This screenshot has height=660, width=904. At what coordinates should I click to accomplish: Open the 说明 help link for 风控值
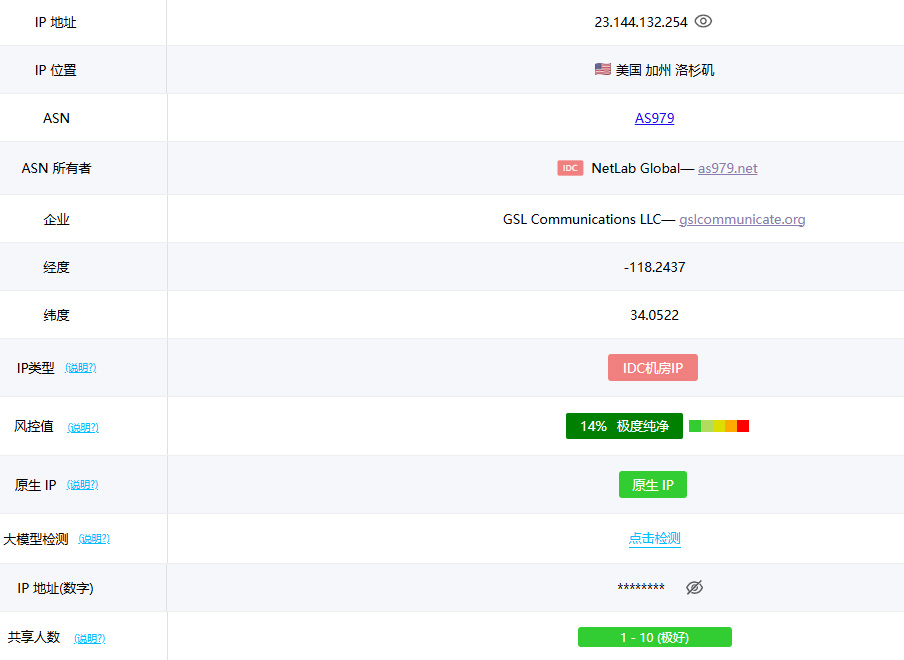(x=83, y=427)
